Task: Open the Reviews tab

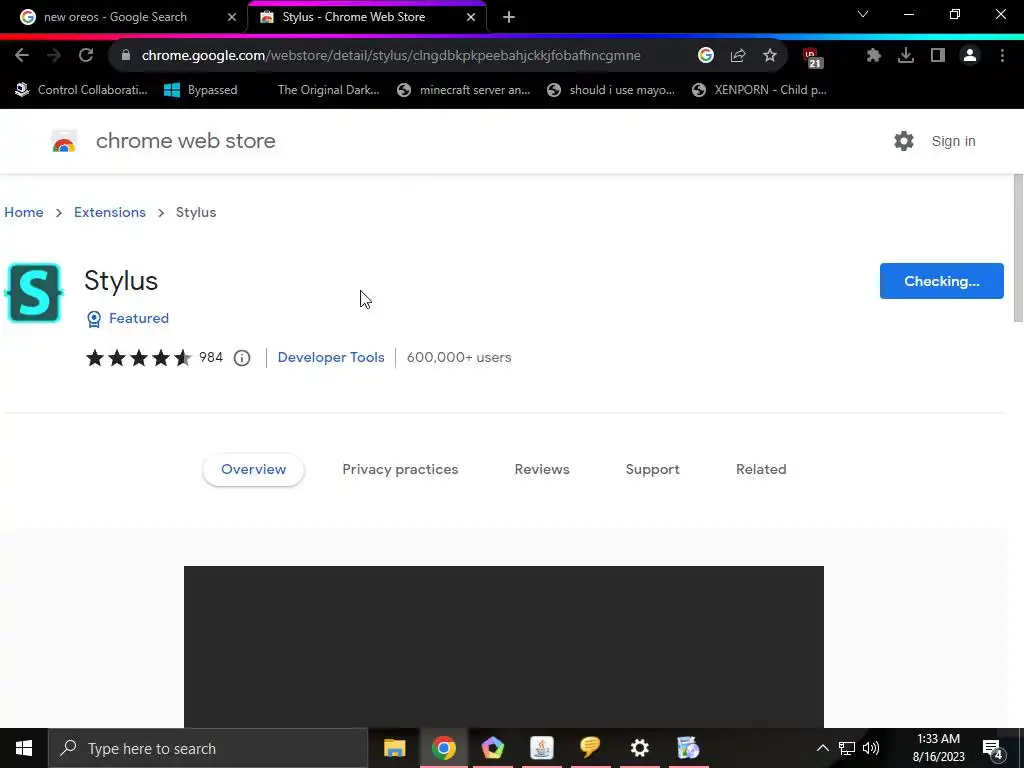Action: (x=542, y=470)
